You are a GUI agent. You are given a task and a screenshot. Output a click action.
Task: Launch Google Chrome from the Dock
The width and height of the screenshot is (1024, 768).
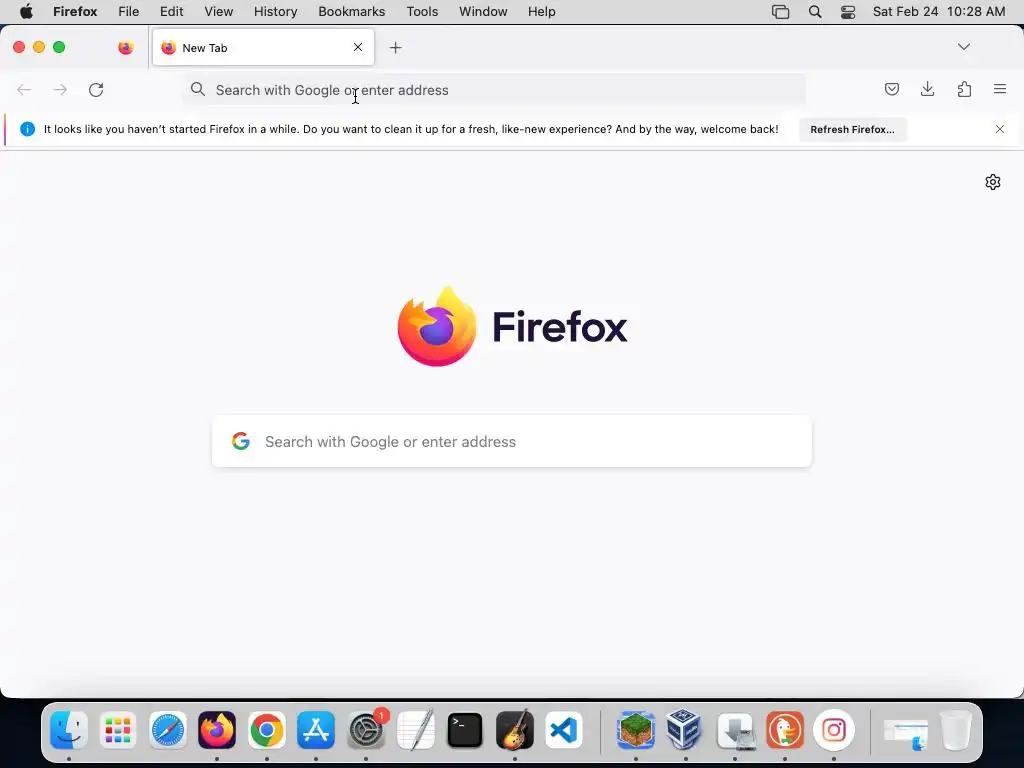[x=266, y=729]
